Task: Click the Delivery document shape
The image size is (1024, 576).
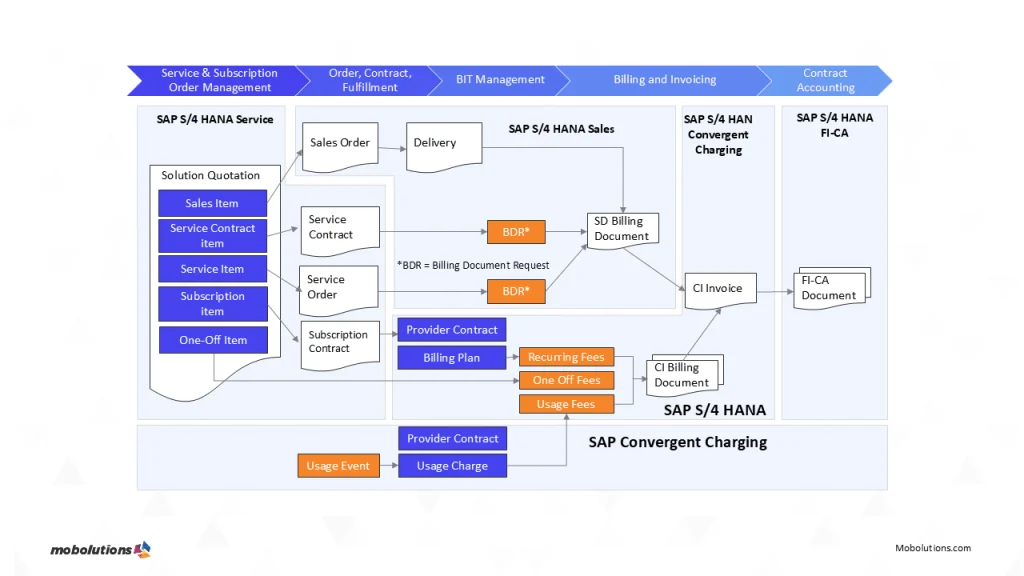Action: [444, 147]
